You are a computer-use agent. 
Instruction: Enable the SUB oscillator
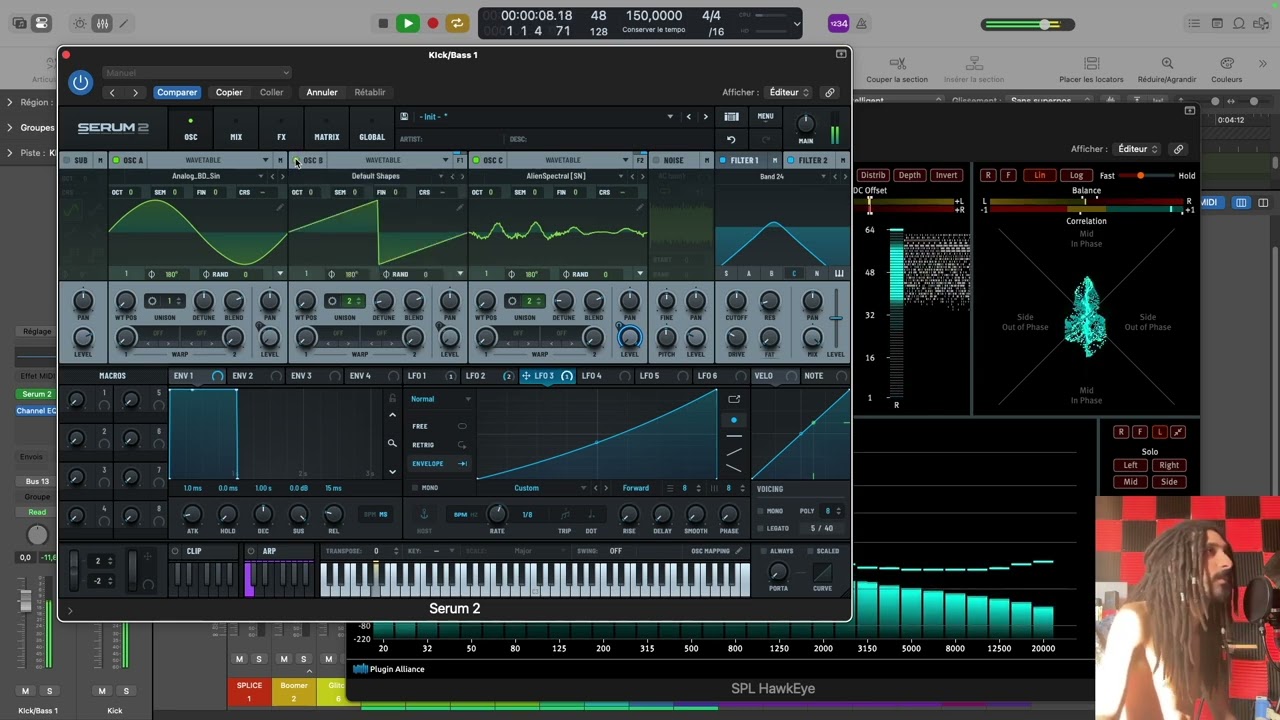67,160
